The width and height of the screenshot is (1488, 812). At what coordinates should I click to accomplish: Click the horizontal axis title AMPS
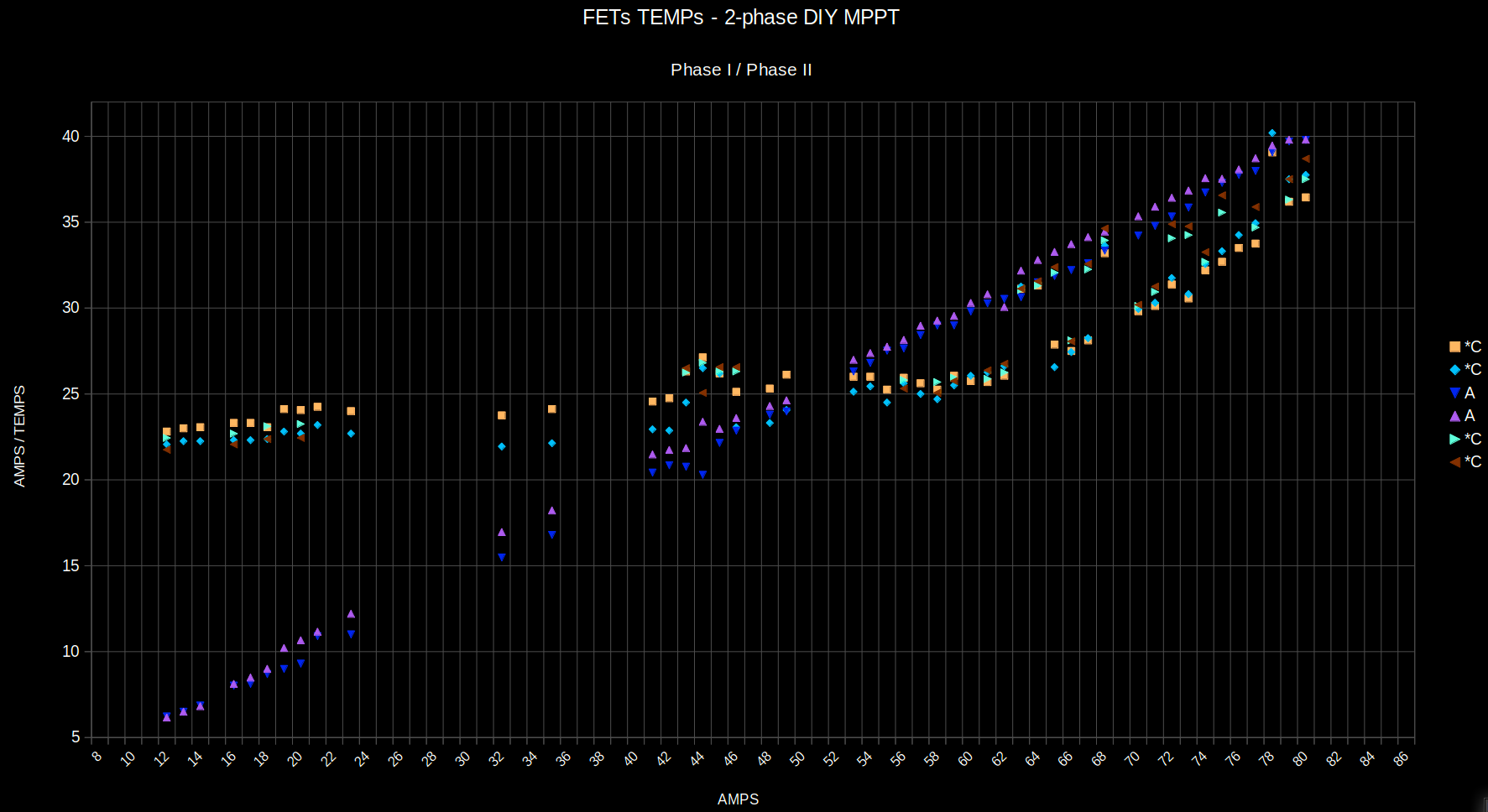[738, 799]
